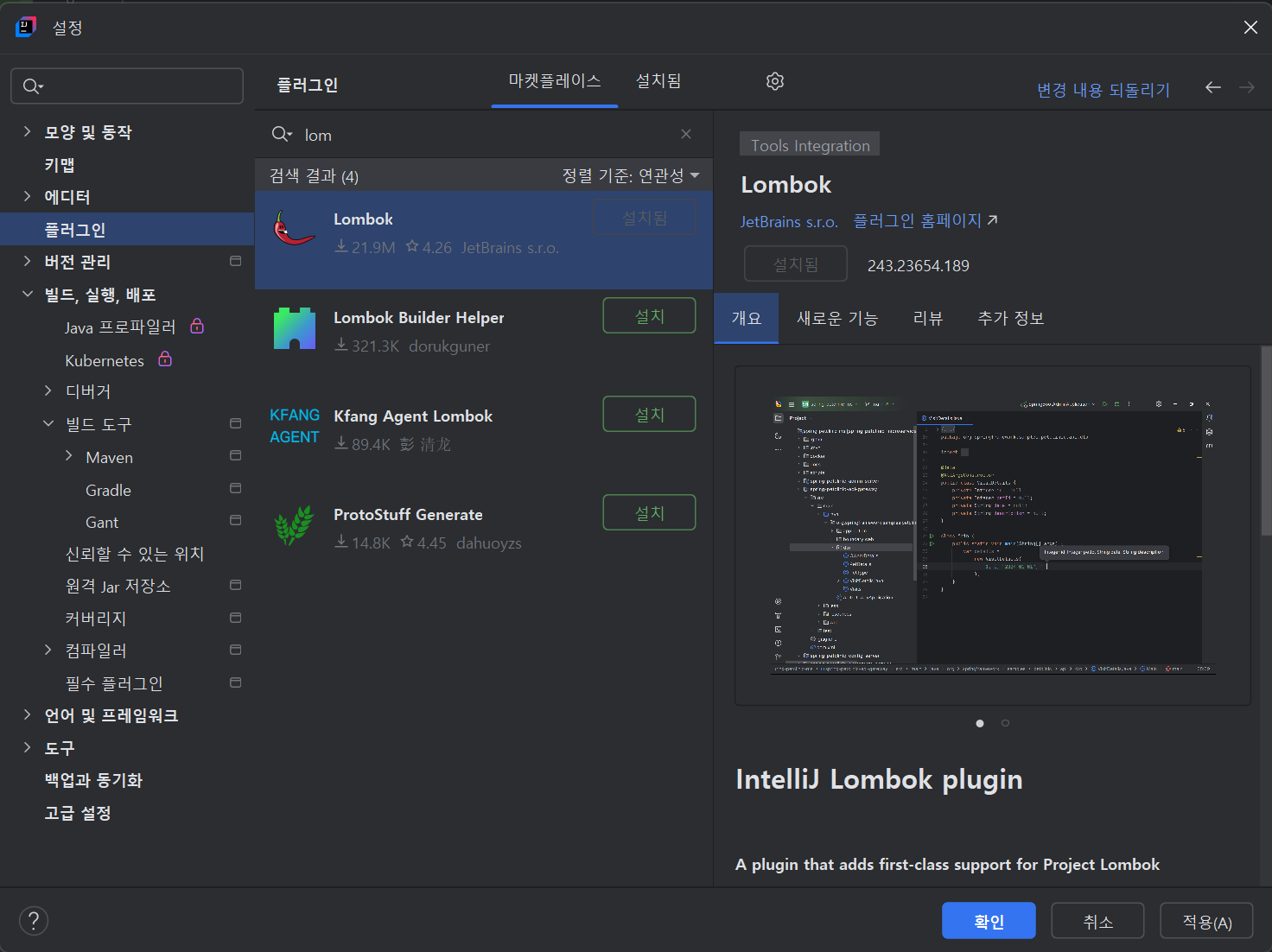The height and width of the screenshot is (952, 1272).
Task: Select 고급 설정 settings item
Action: click(x=78, y=813)
